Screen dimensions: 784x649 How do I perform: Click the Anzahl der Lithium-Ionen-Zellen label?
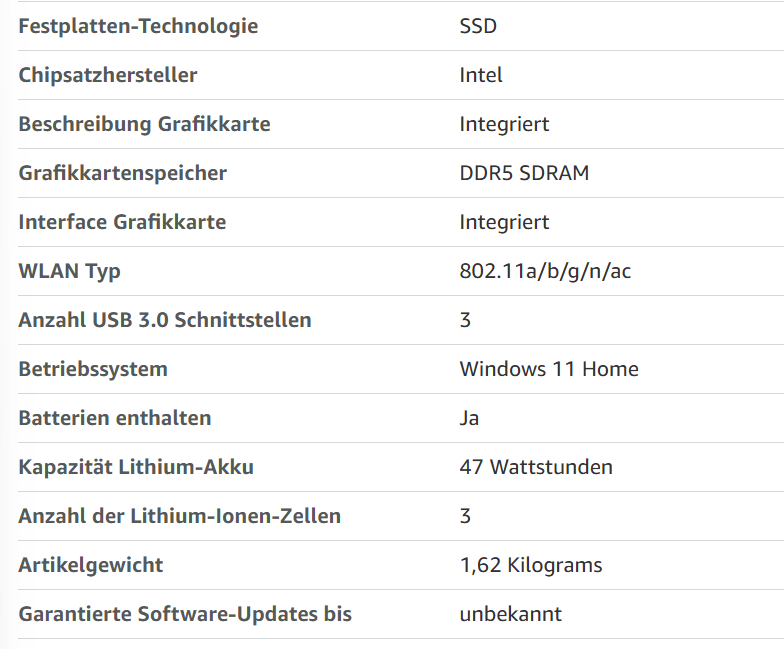click(180, 516)
